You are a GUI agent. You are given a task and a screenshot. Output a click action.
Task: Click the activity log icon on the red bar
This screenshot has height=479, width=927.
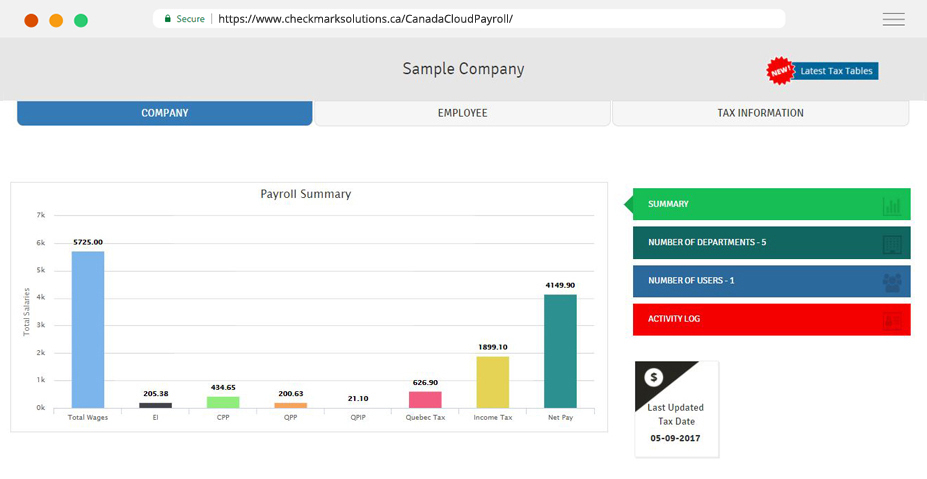click(892, 321)
